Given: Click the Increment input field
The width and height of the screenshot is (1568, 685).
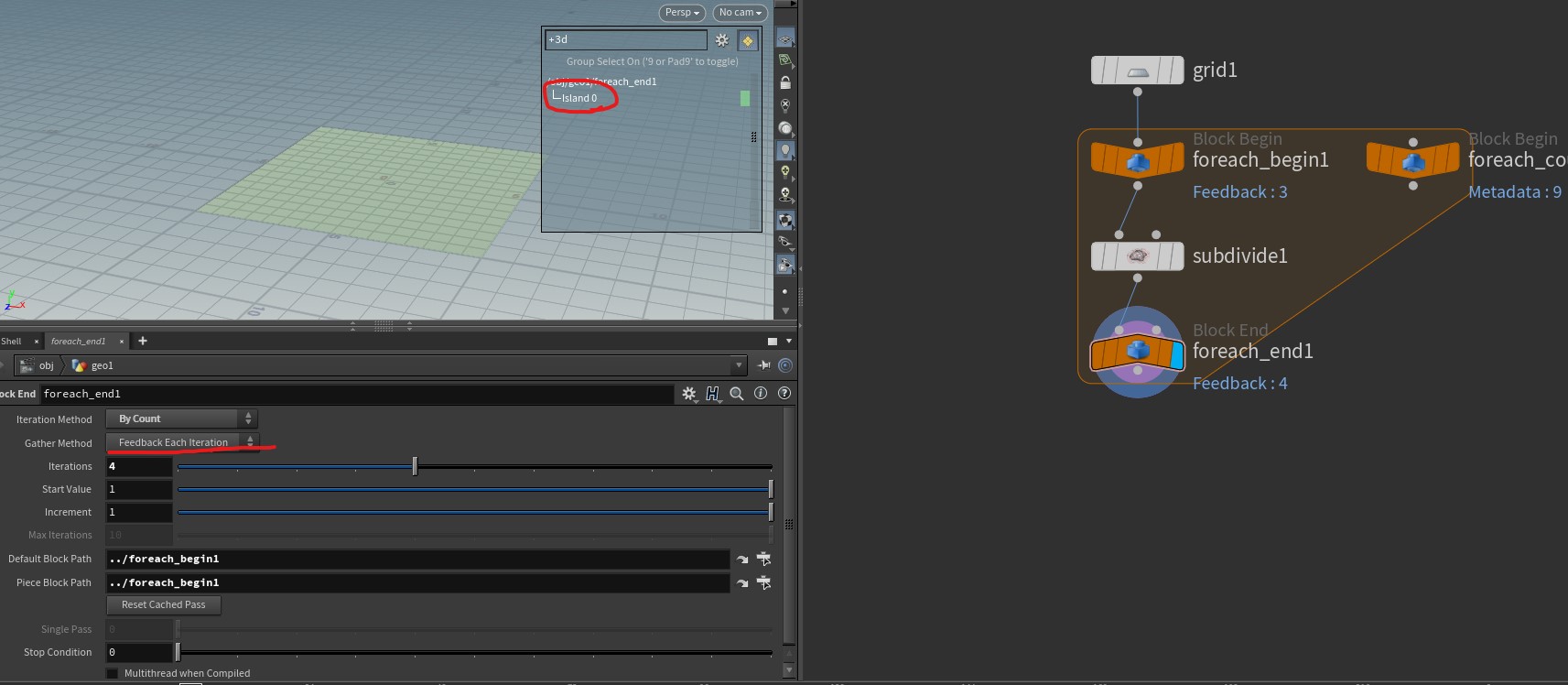Looking at the screenshot, I should 139,512.
